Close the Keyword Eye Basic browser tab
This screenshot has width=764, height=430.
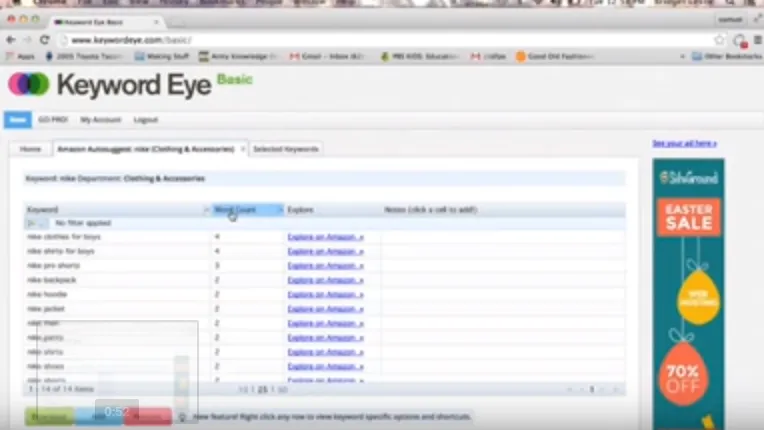[x=156, y=22]
